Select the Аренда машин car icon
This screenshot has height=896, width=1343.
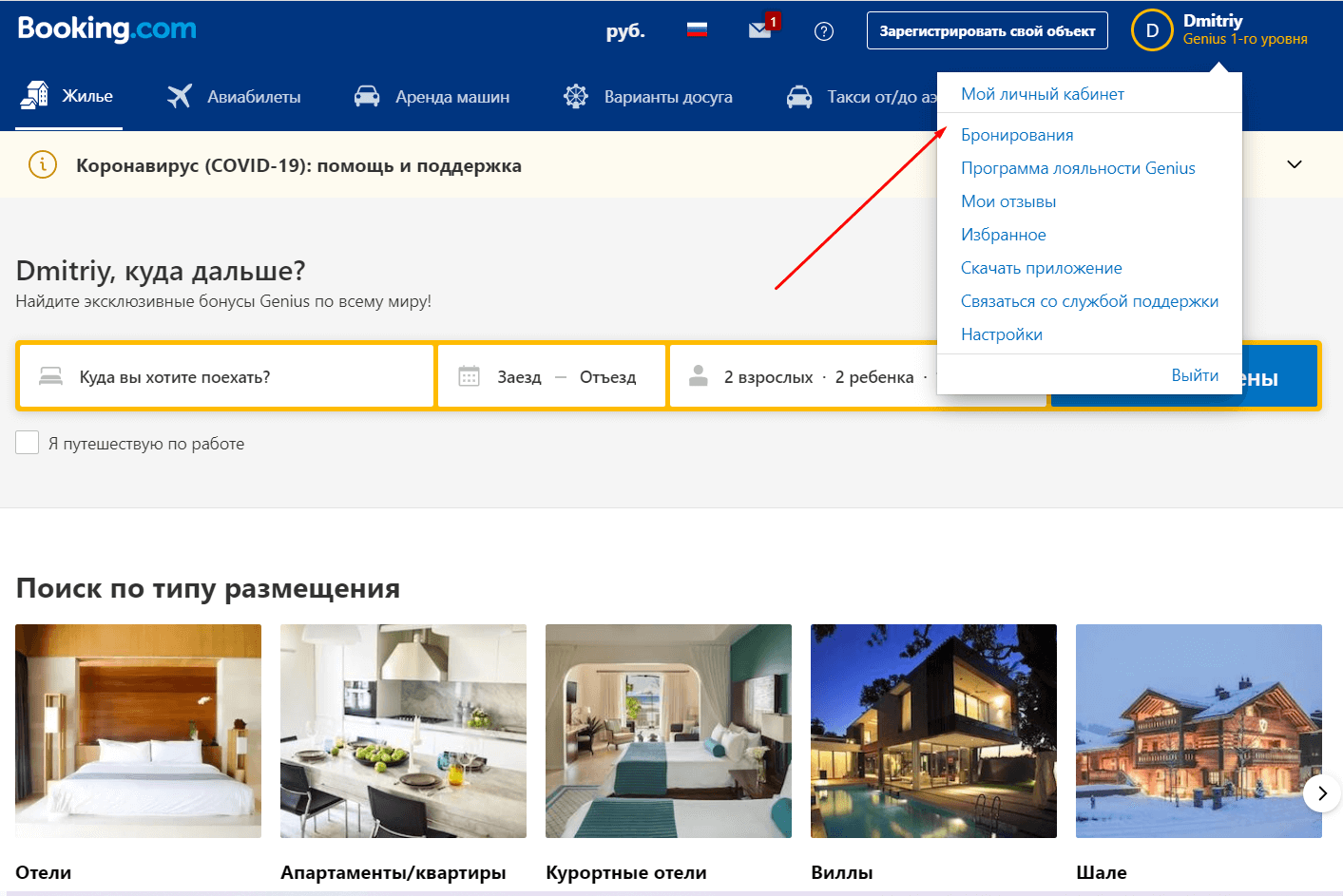[367, 96]
